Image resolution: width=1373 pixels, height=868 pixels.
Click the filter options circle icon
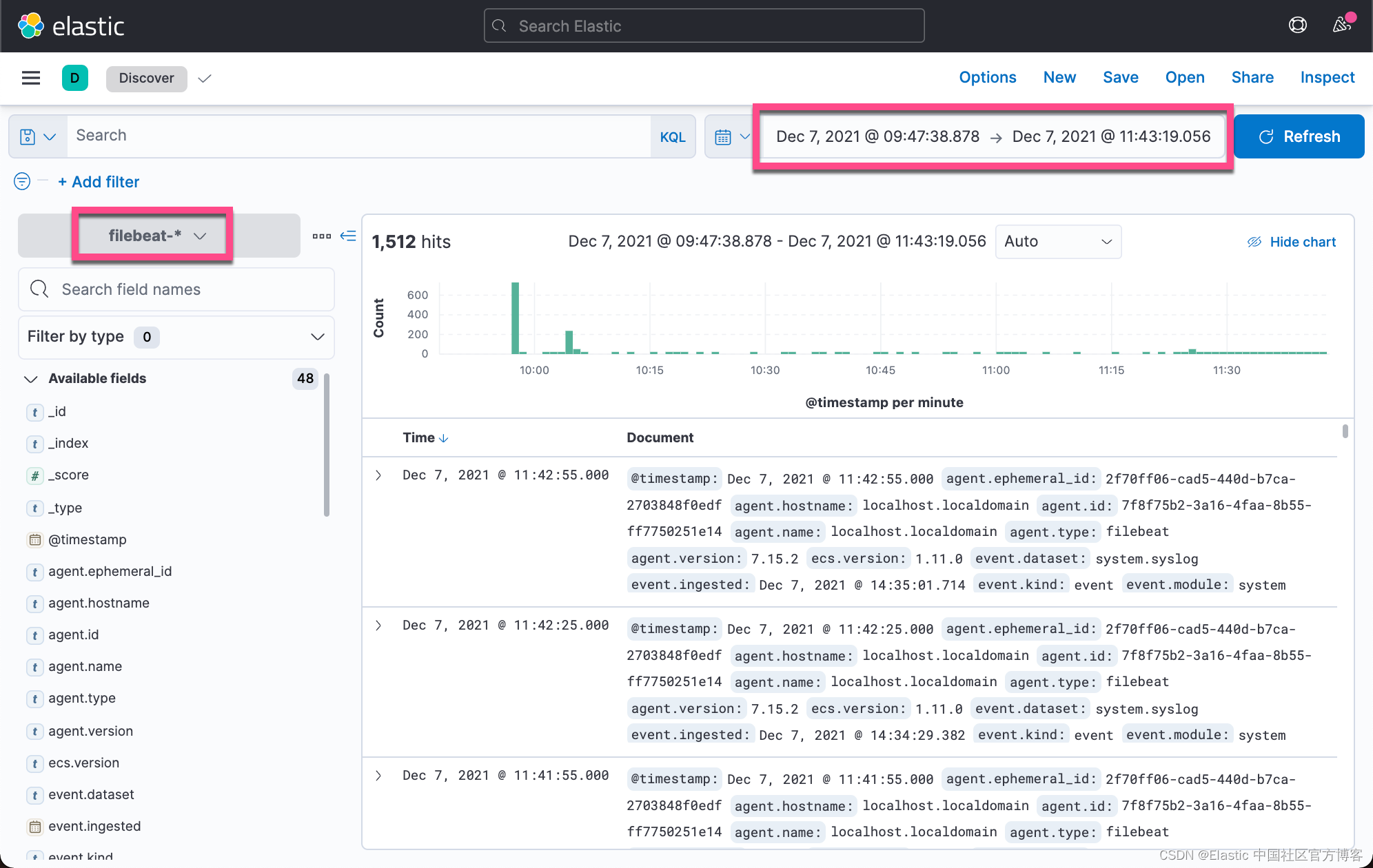[x=22, y=181]
